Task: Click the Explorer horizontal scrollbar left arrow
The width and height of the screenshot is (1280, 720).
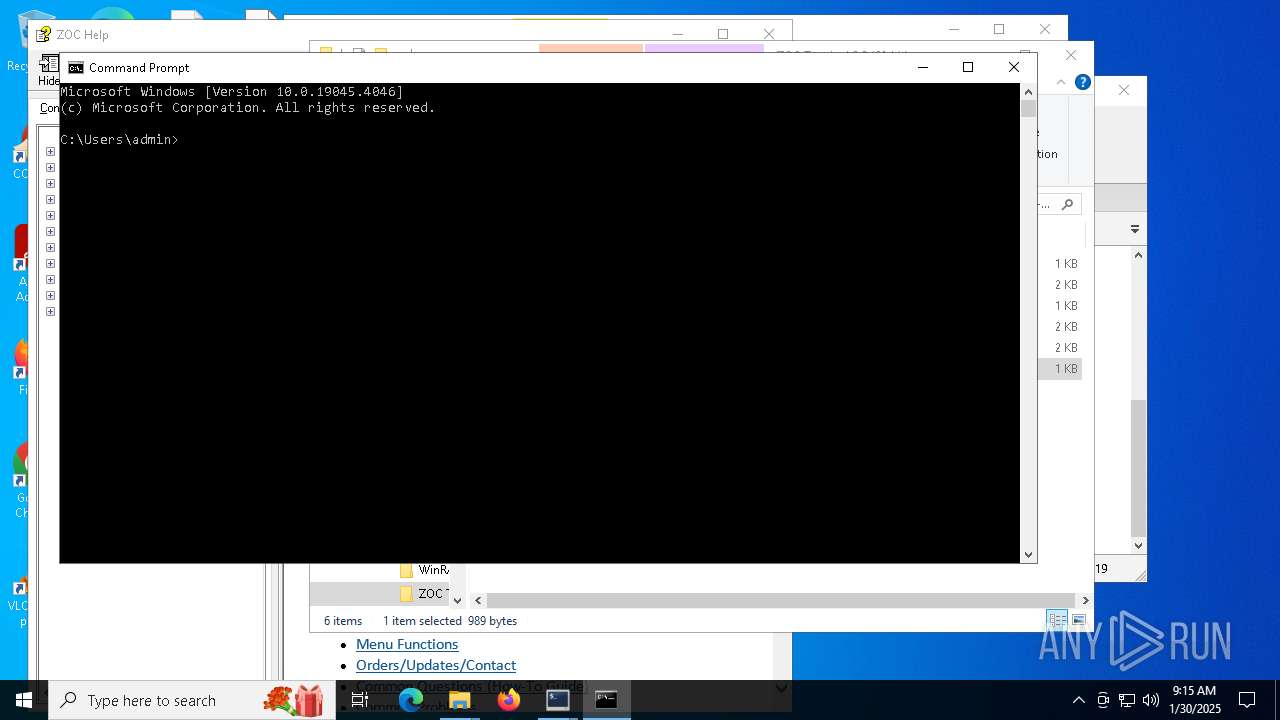Action: [x=478, y=600]
